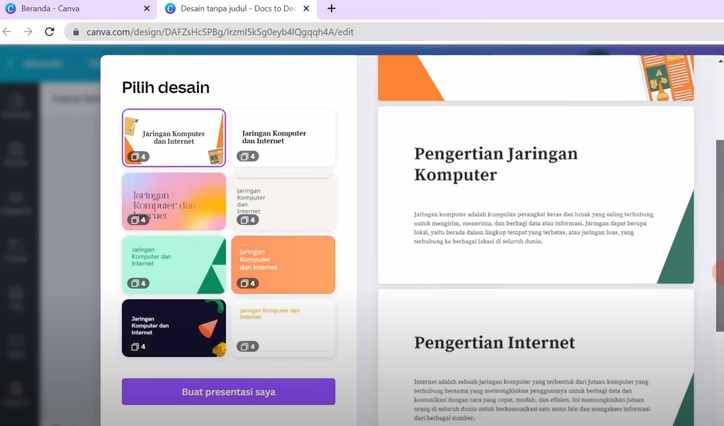
Task: Click the page count badge on dark navy design
Action: tap(138, 346)
